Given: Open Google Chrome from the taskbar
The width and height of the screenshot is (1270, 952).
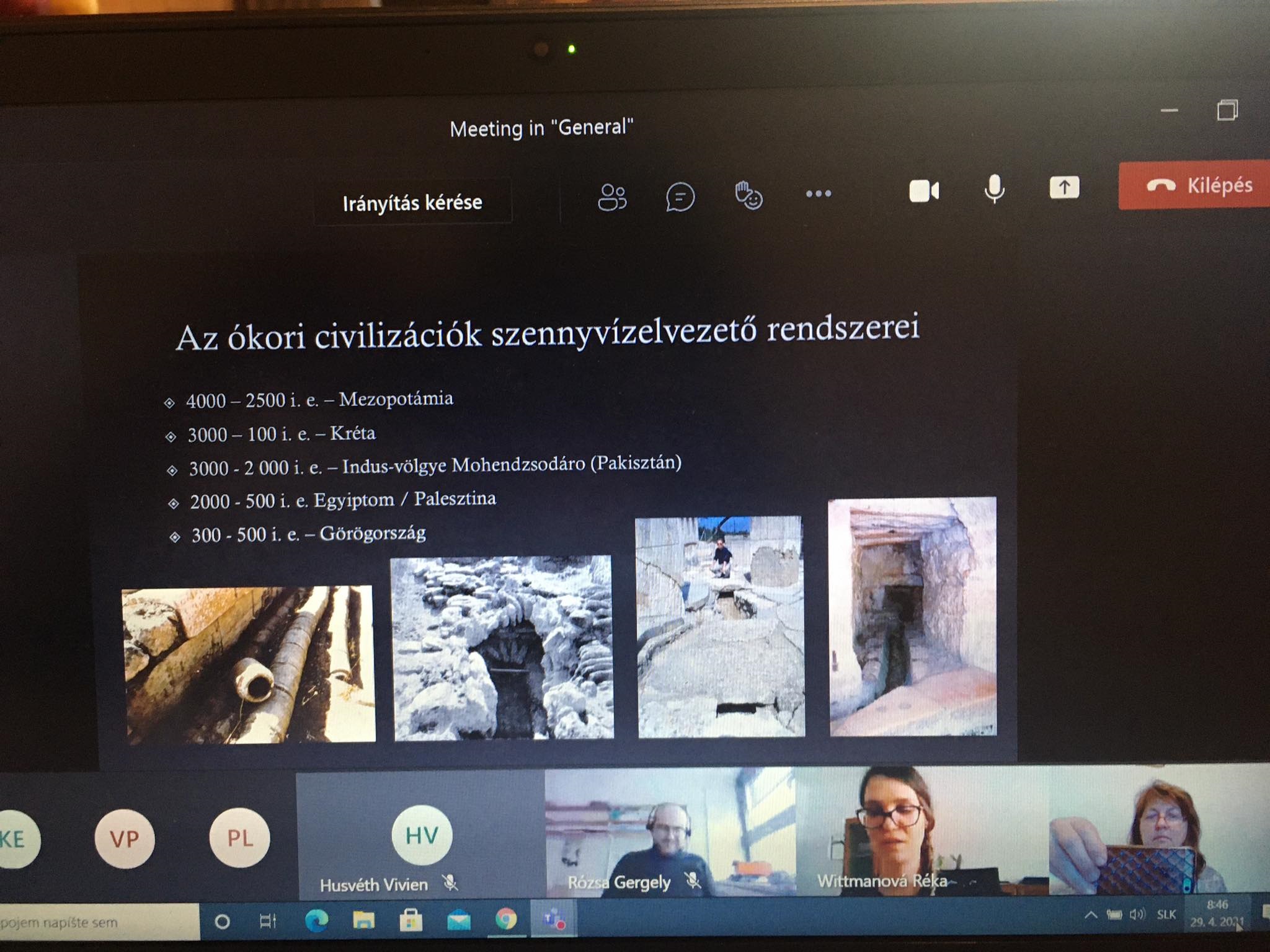Looking at the screenshot, I should (506, 919).
